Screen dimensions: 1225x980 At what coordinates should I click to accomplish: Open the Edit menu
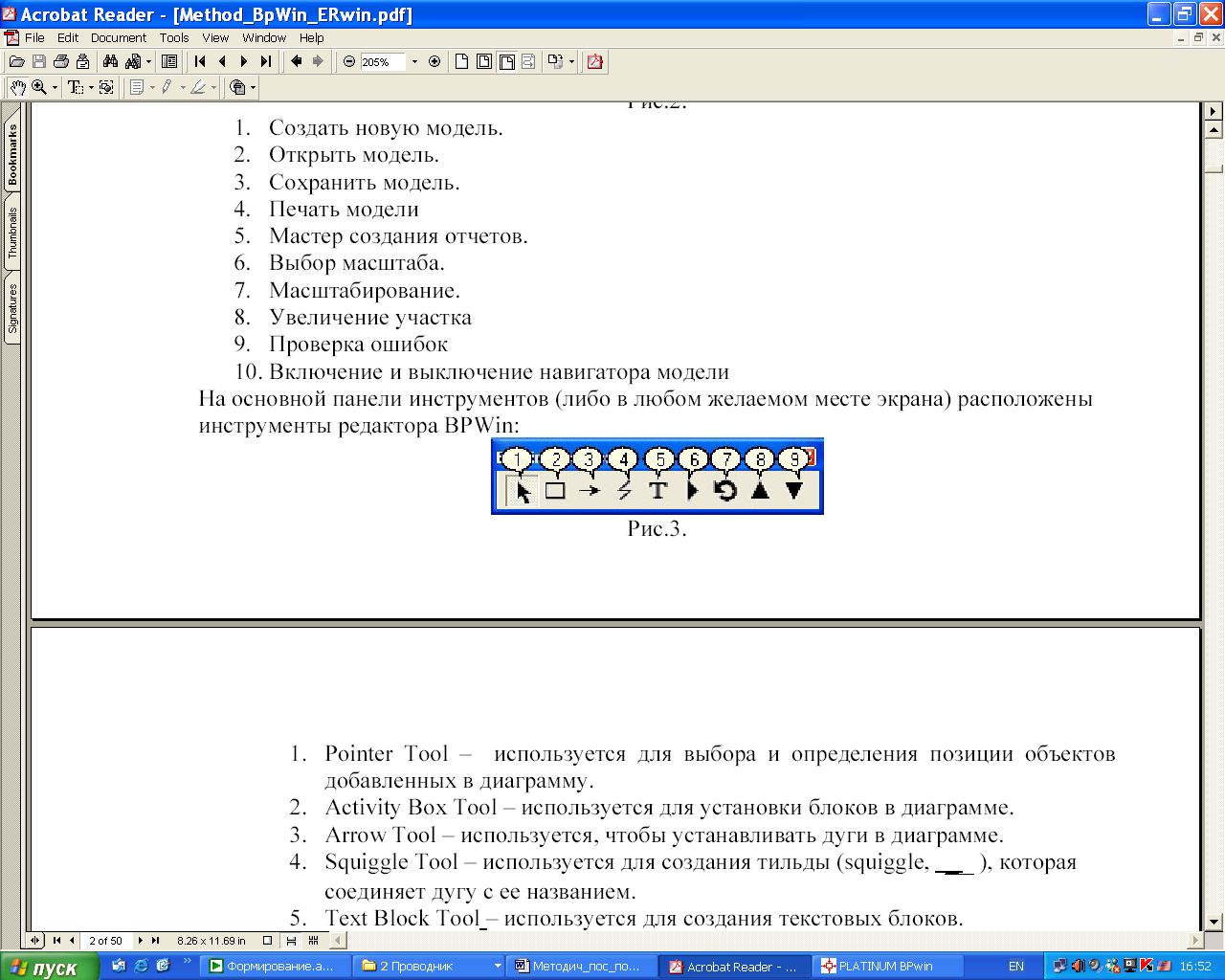pyautogui.click(x=68, y=38)
